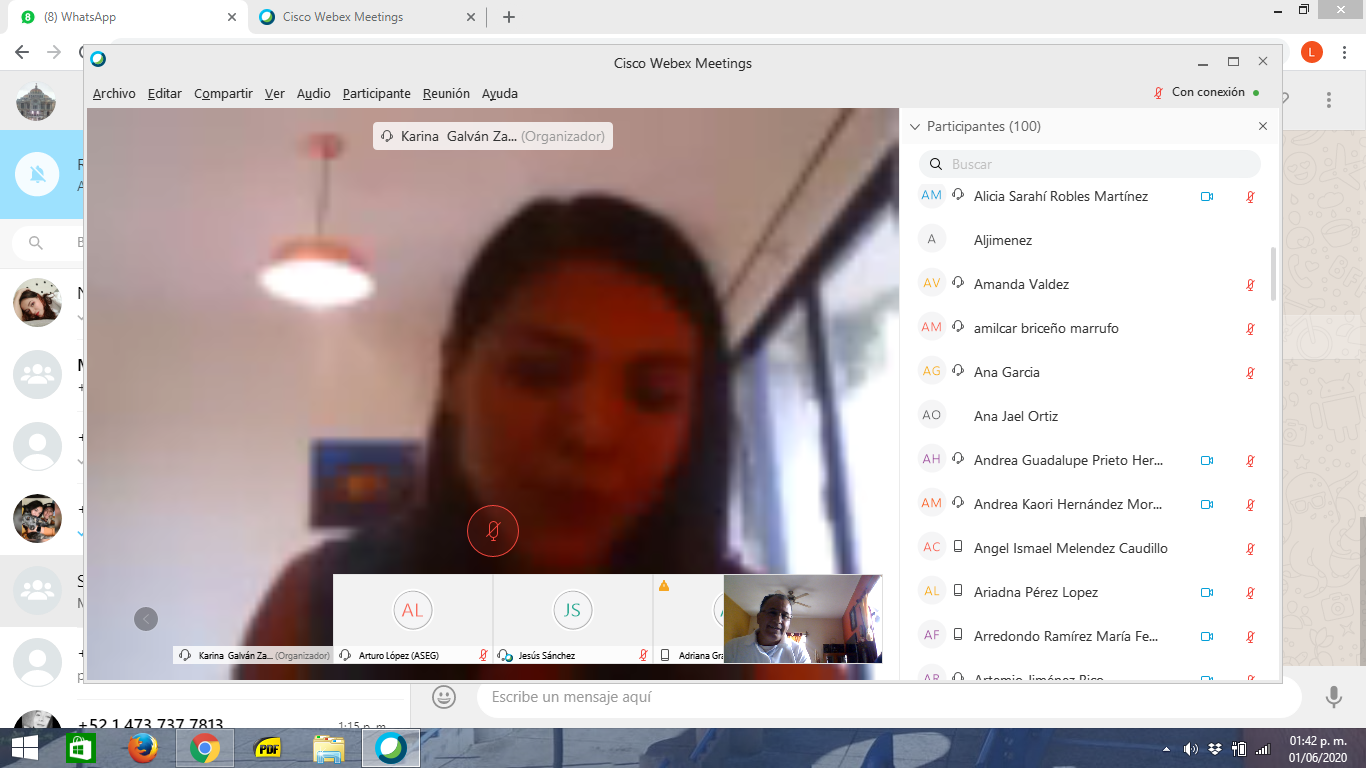Viewport: 1366px width, 768px height.
Task: Open File Explorer from the taskbar
Action: [x=329, y=748]
